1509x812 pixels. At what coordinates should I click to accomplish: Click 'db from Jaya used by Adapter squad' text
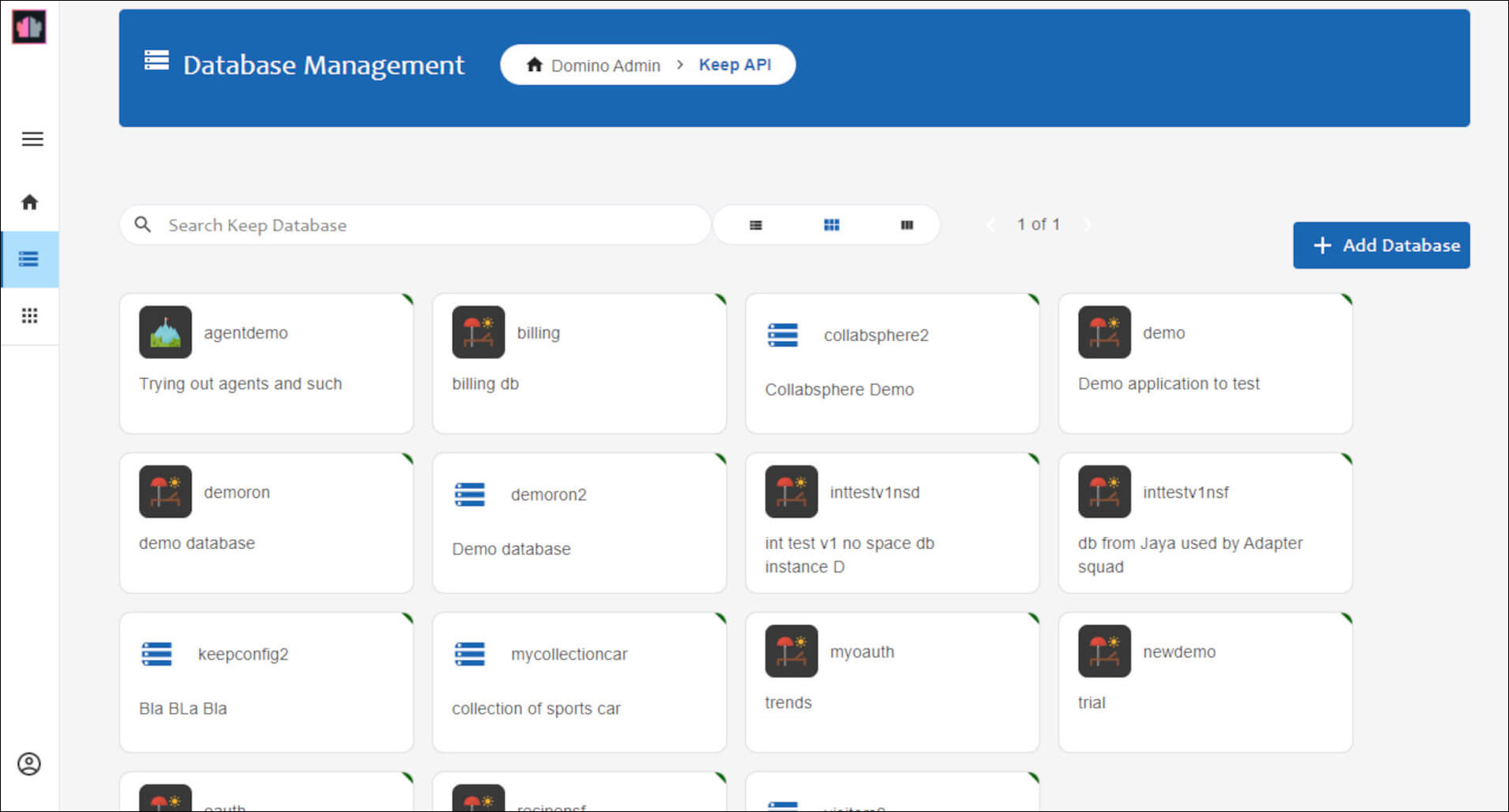click(x=1190, y=555)
